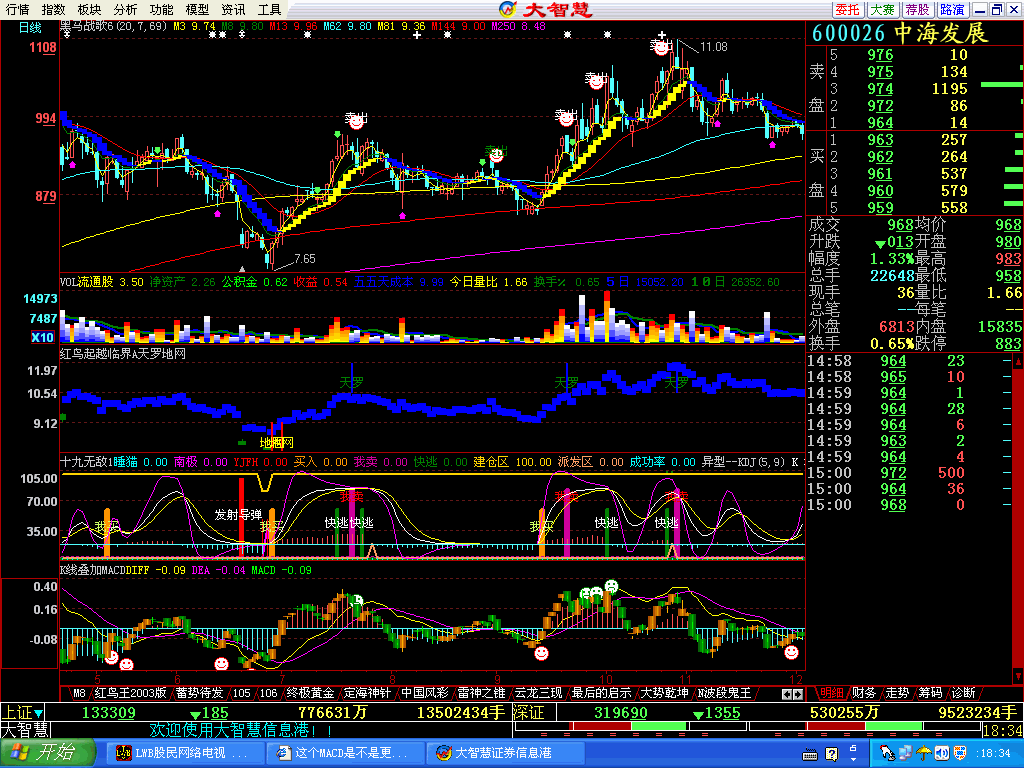Click the 地地网 signal label in indicator panel
Image resolution: width=1024 pixels, height=768 pixels.
pos(276,443)
